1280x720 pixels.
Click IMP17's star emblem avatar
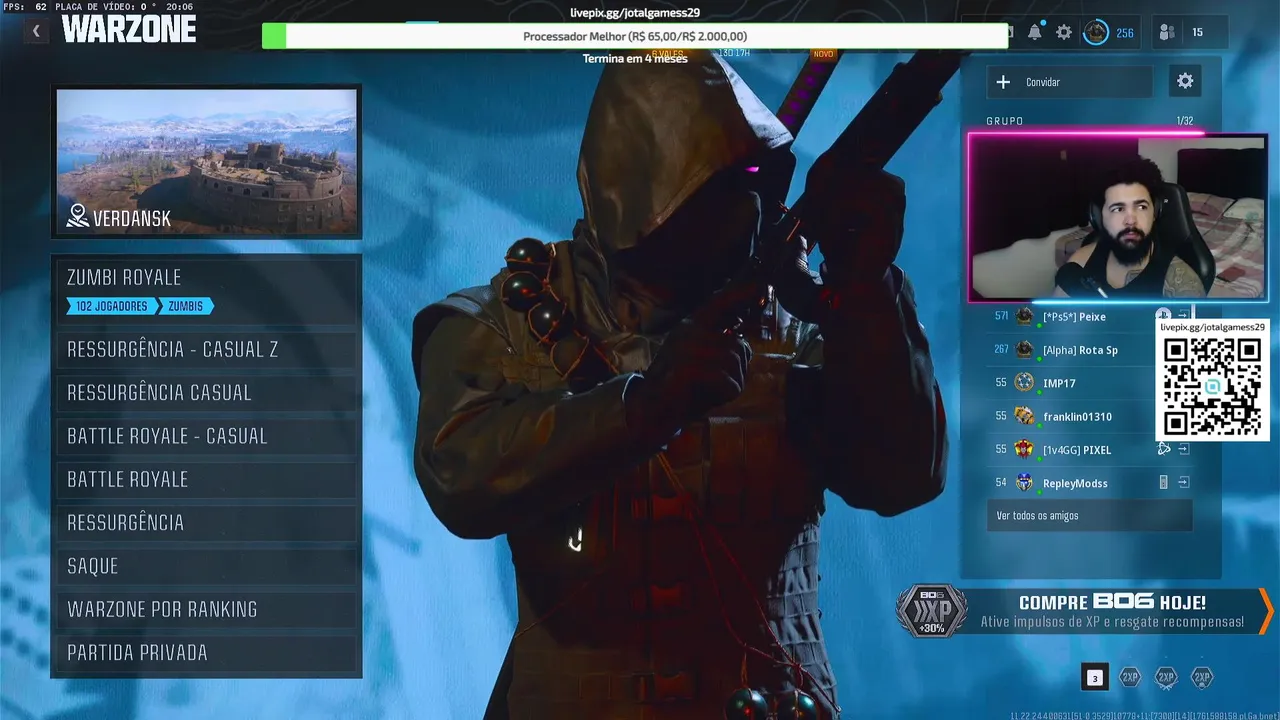(x=1024, y=383)
